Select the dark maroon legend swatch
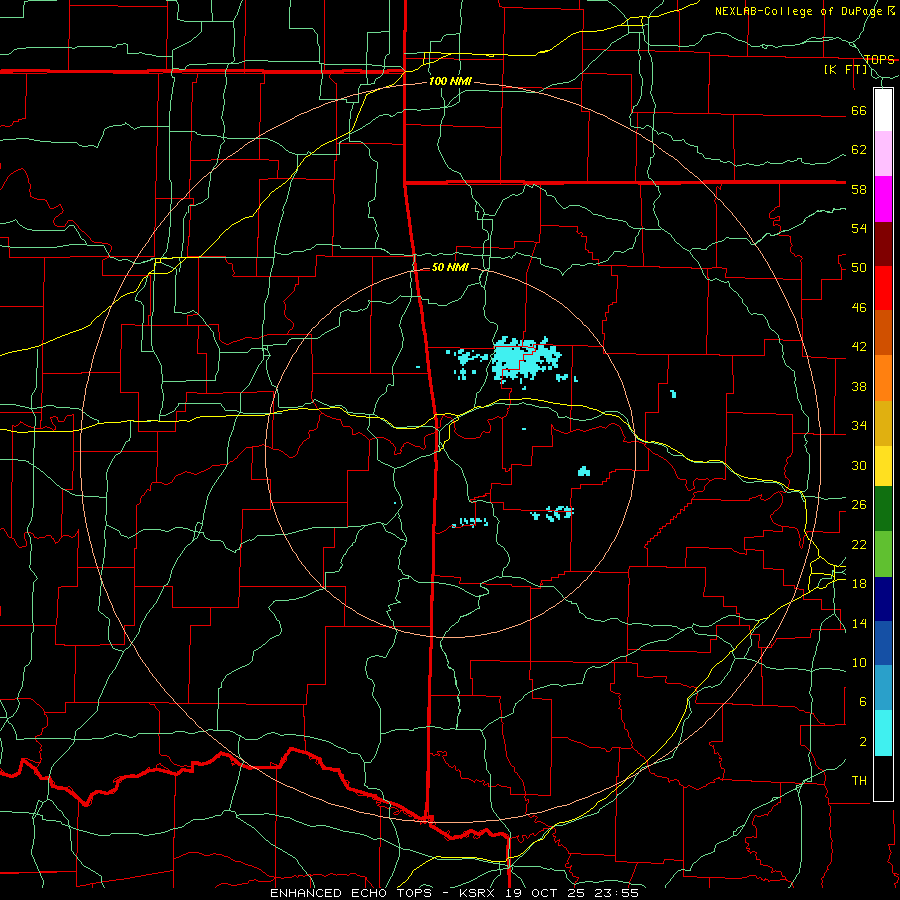The height and width of the screenshot is (900, 900). [x=883, y=244]
